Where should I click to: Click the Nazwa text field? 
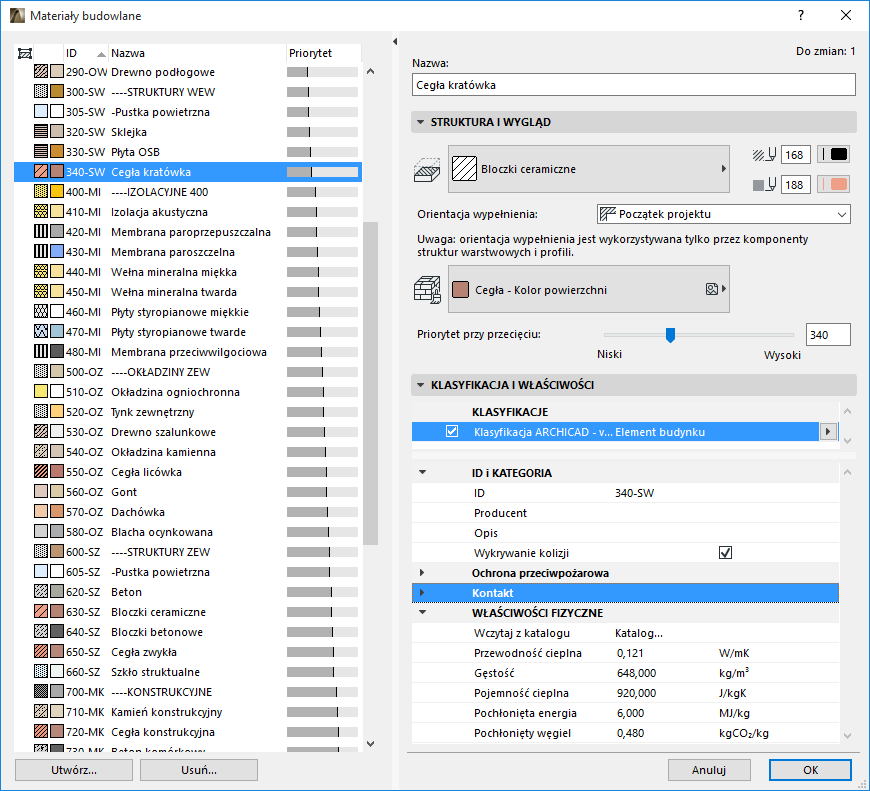(x=634, y=85)
